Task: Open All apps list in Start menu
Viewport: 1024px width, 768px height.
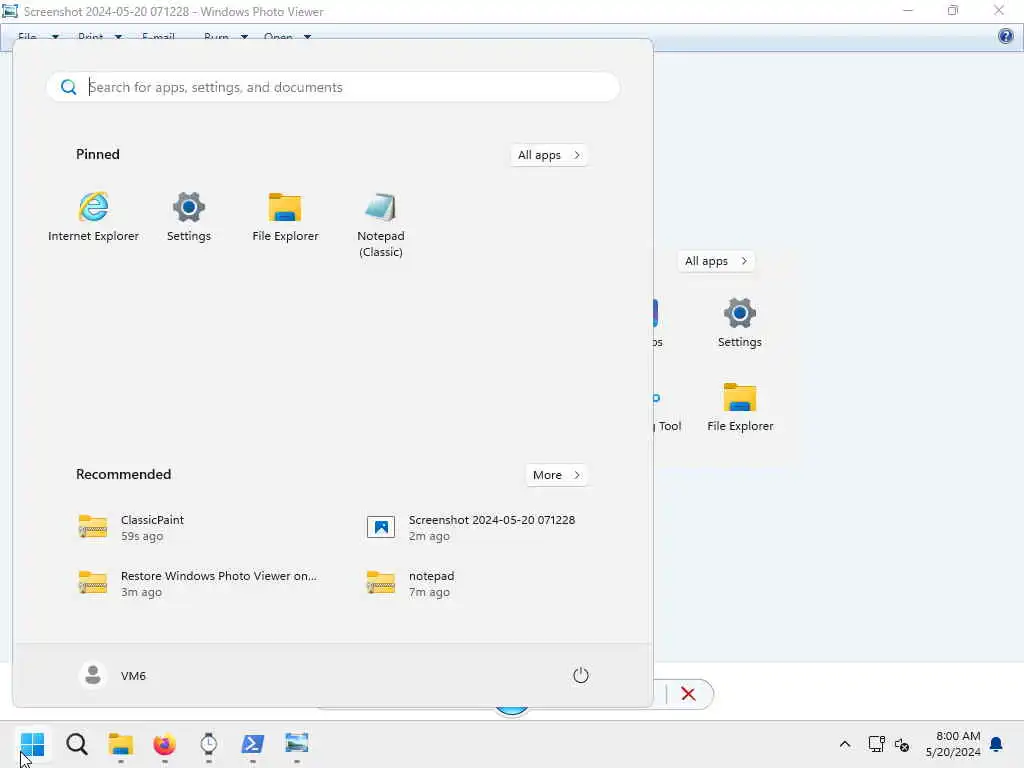Action: [549, 155]
